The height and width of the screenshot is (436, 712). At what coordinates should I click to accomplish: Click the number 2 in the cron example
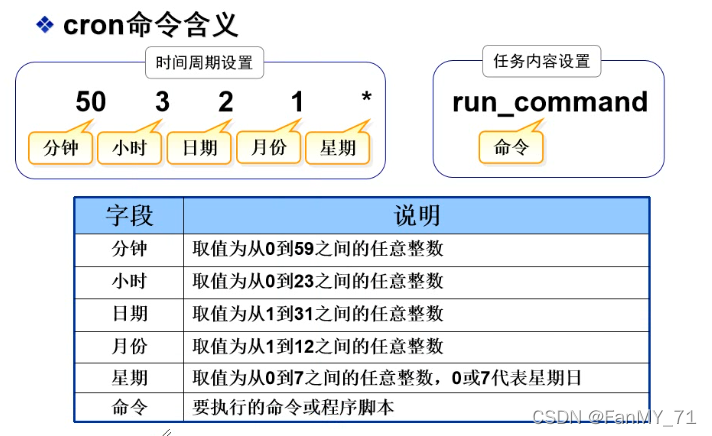(x=226, y=101)
